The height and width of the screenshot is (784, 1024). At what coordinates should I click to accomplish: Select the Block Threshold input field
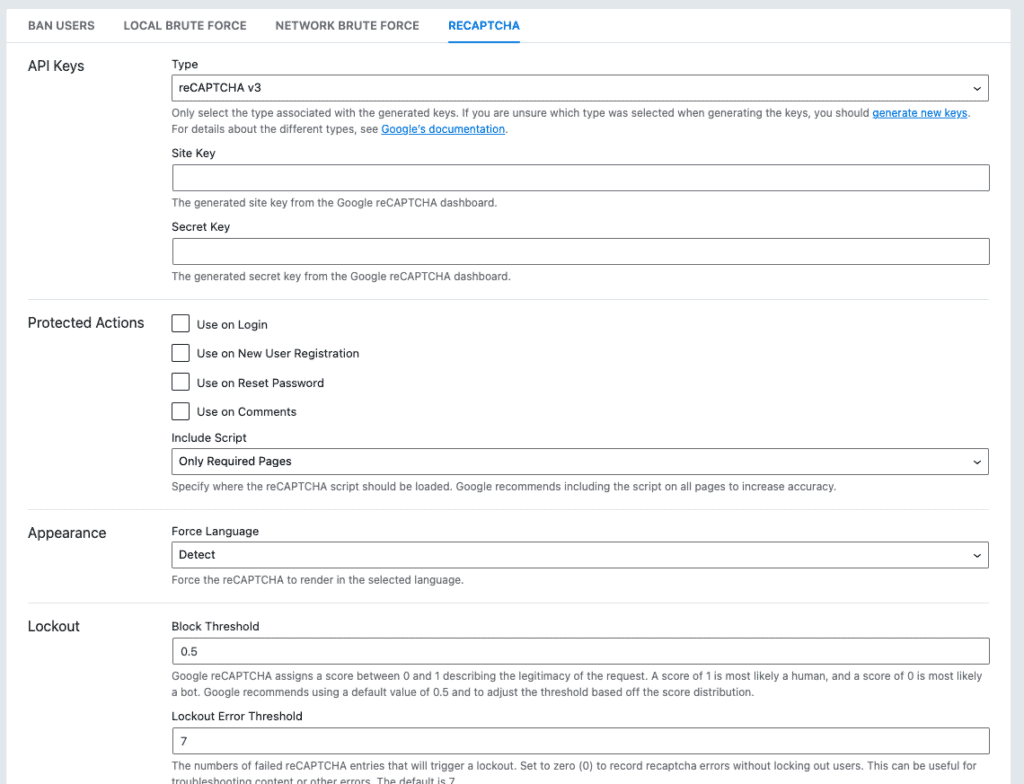click(x=581, y=651)
